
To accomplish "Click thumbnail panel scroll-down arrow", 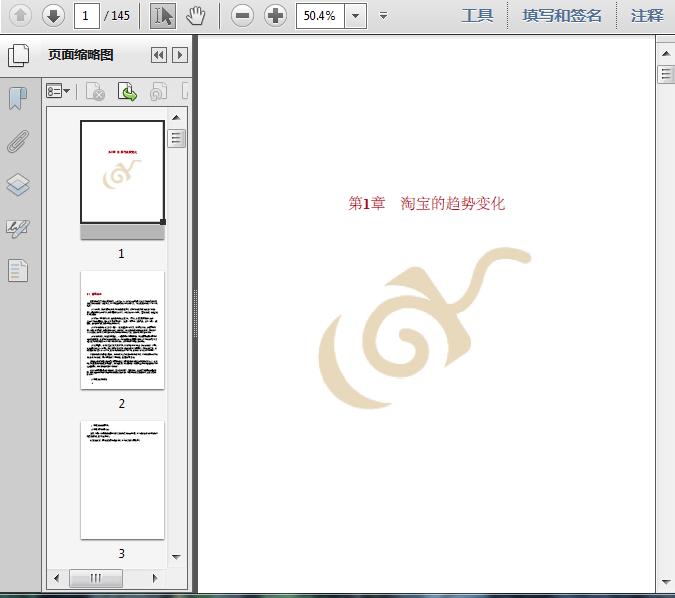I will 176,557.
